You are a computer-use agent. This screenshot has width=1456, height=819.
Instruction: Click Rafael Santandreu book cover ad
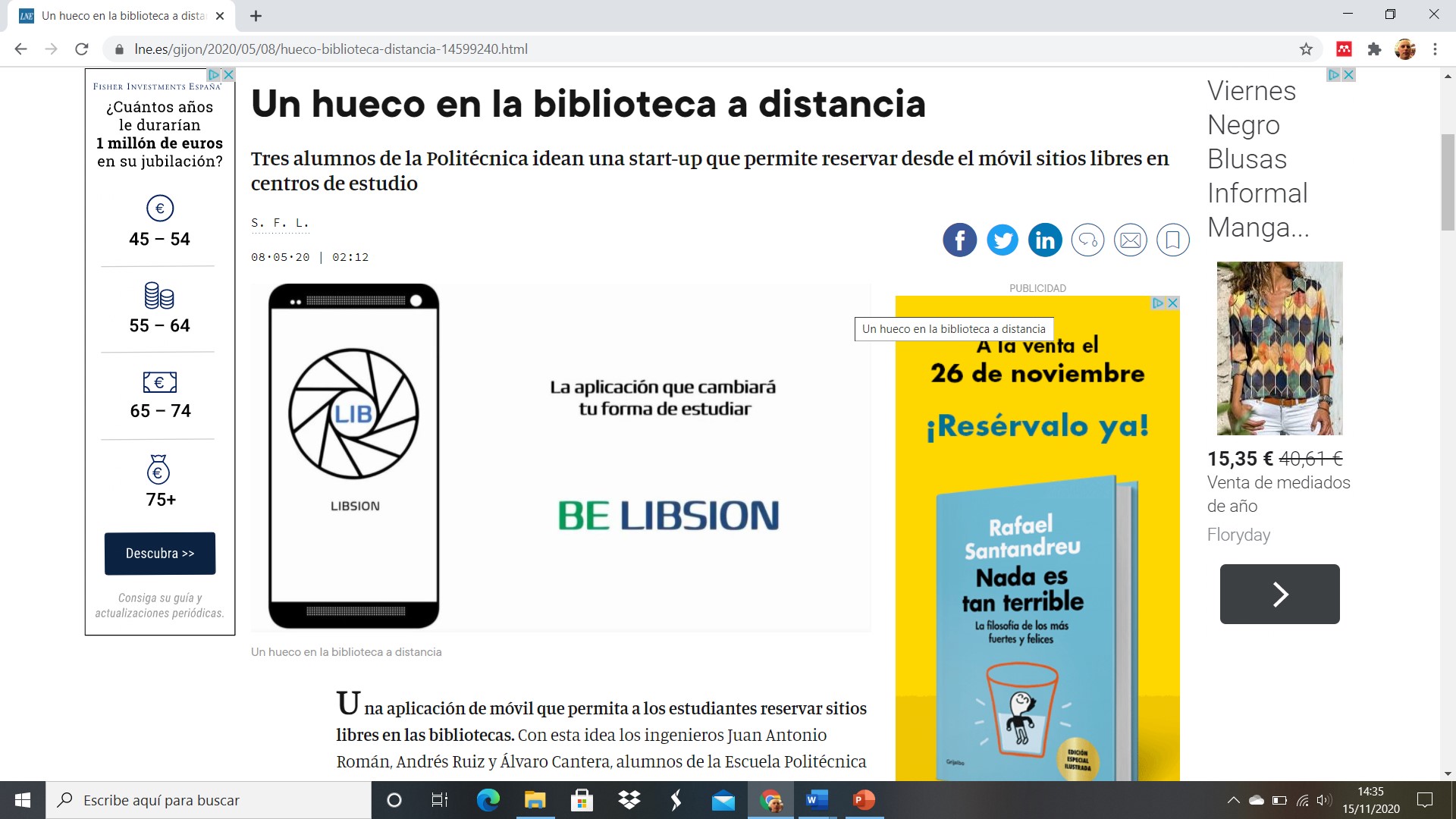(1037, 629)
